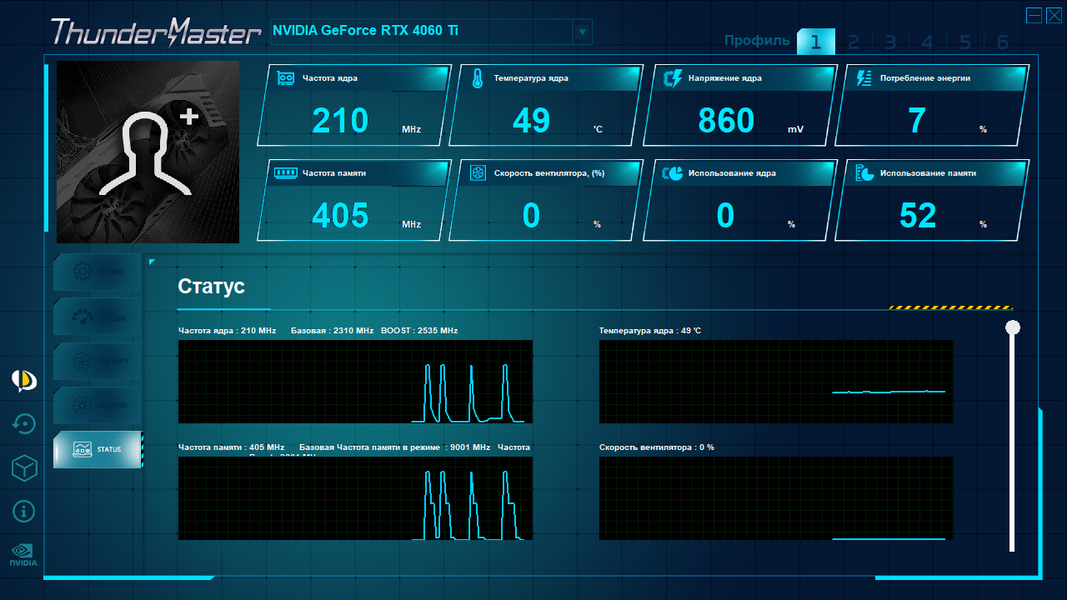The image size is (1067, 600).
Task: Click the small triangle expander above Статус panel
Action: 152,261
